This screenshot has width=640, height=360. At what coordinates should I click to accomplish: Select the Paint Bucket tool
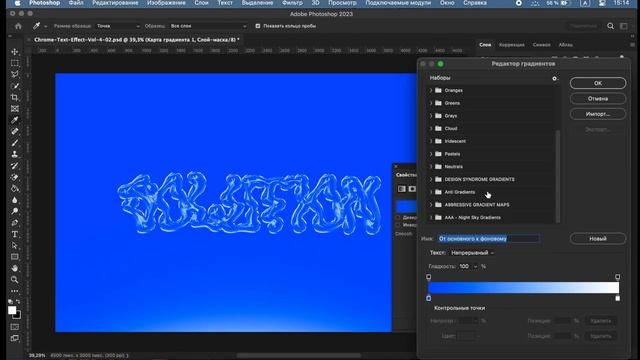15,189
